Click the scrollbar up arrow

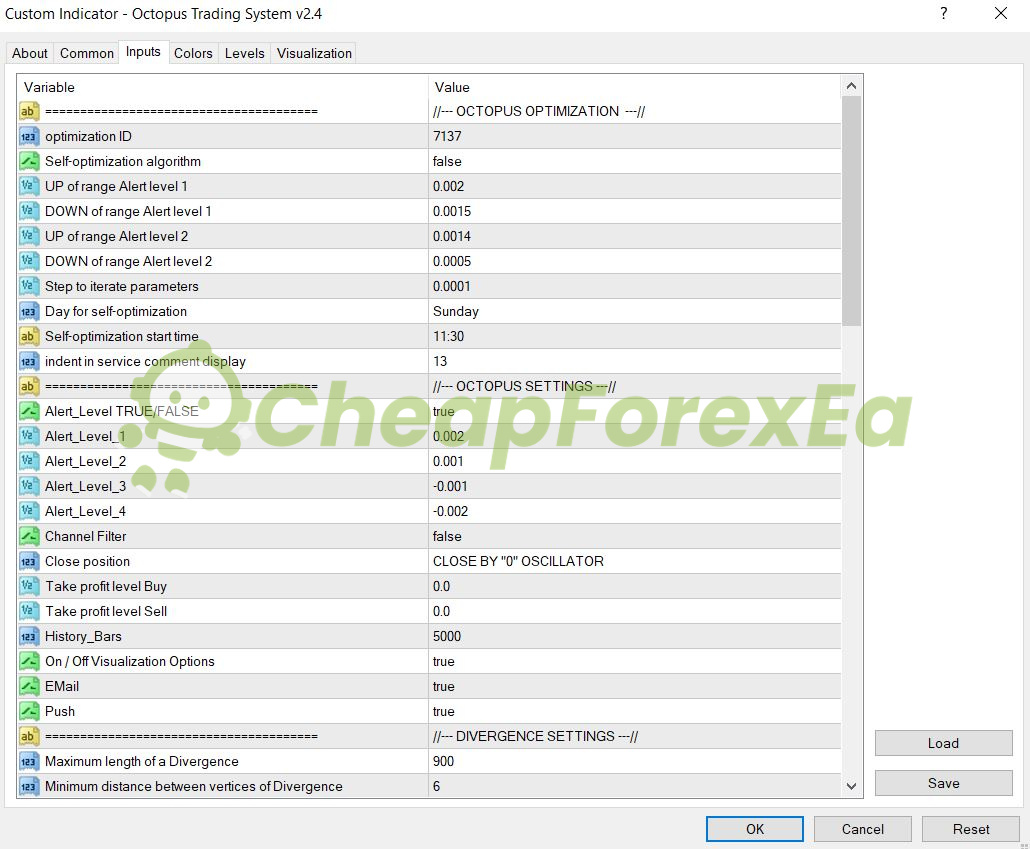click(x=851, y=85)
